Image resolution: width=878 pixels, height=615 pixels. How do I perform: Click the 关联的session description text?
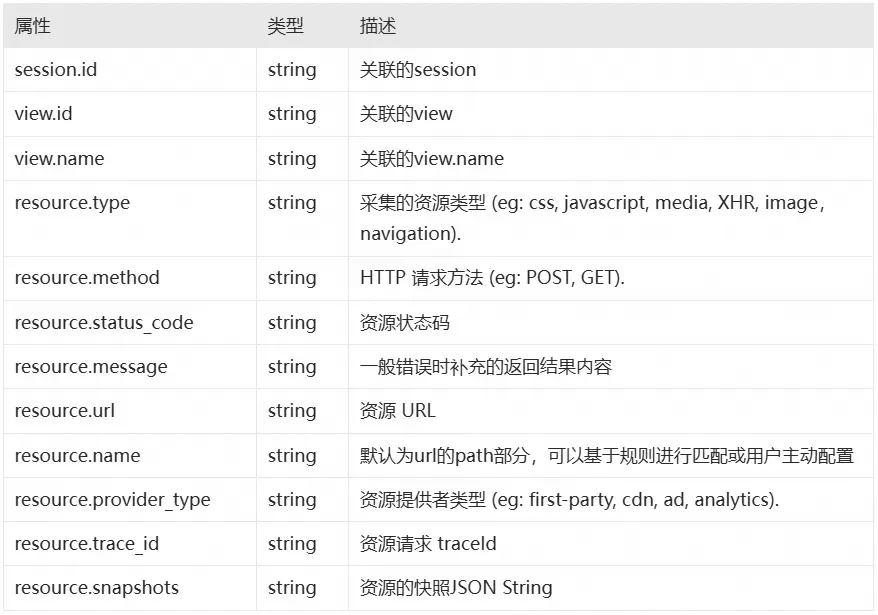point(418,70)
